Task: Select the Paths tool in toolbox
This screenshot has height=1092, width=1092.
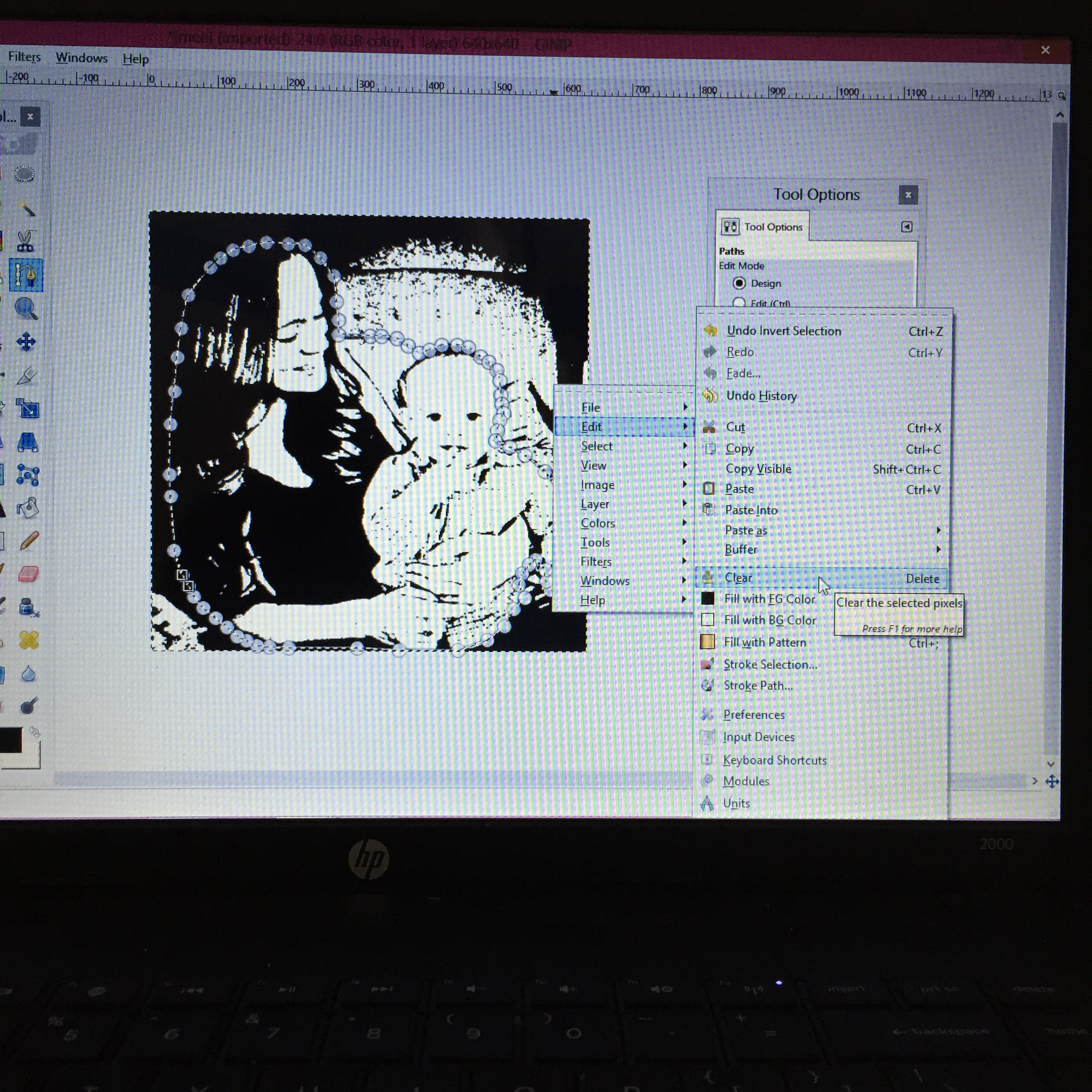Action: click(26, 275)
